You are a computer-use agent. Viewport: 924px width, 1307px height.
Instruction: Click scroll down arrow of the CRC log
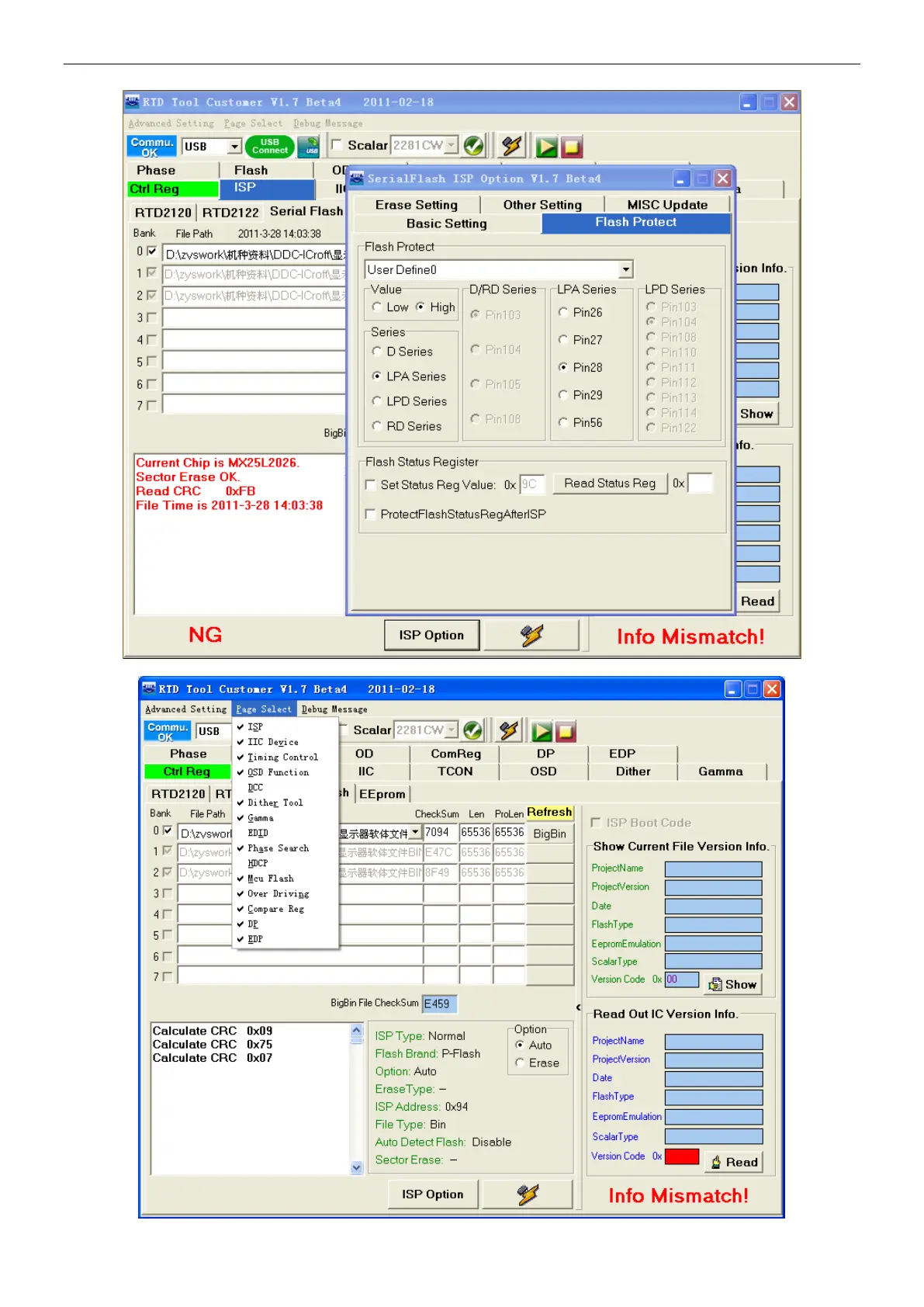(x=357, y=1167)
